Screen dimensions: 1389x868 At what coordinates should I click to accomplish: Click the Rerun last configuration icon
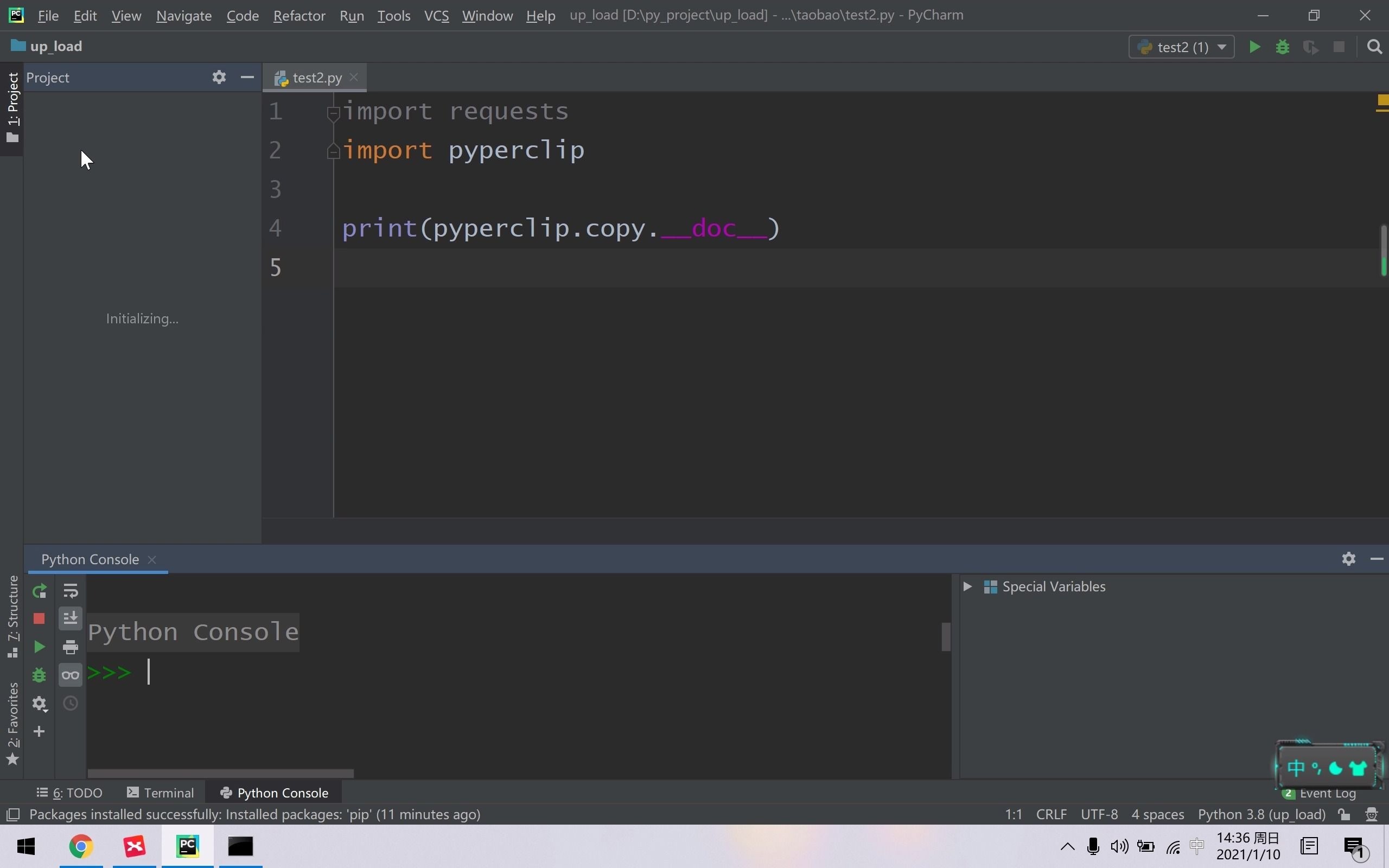pos(39,590)
